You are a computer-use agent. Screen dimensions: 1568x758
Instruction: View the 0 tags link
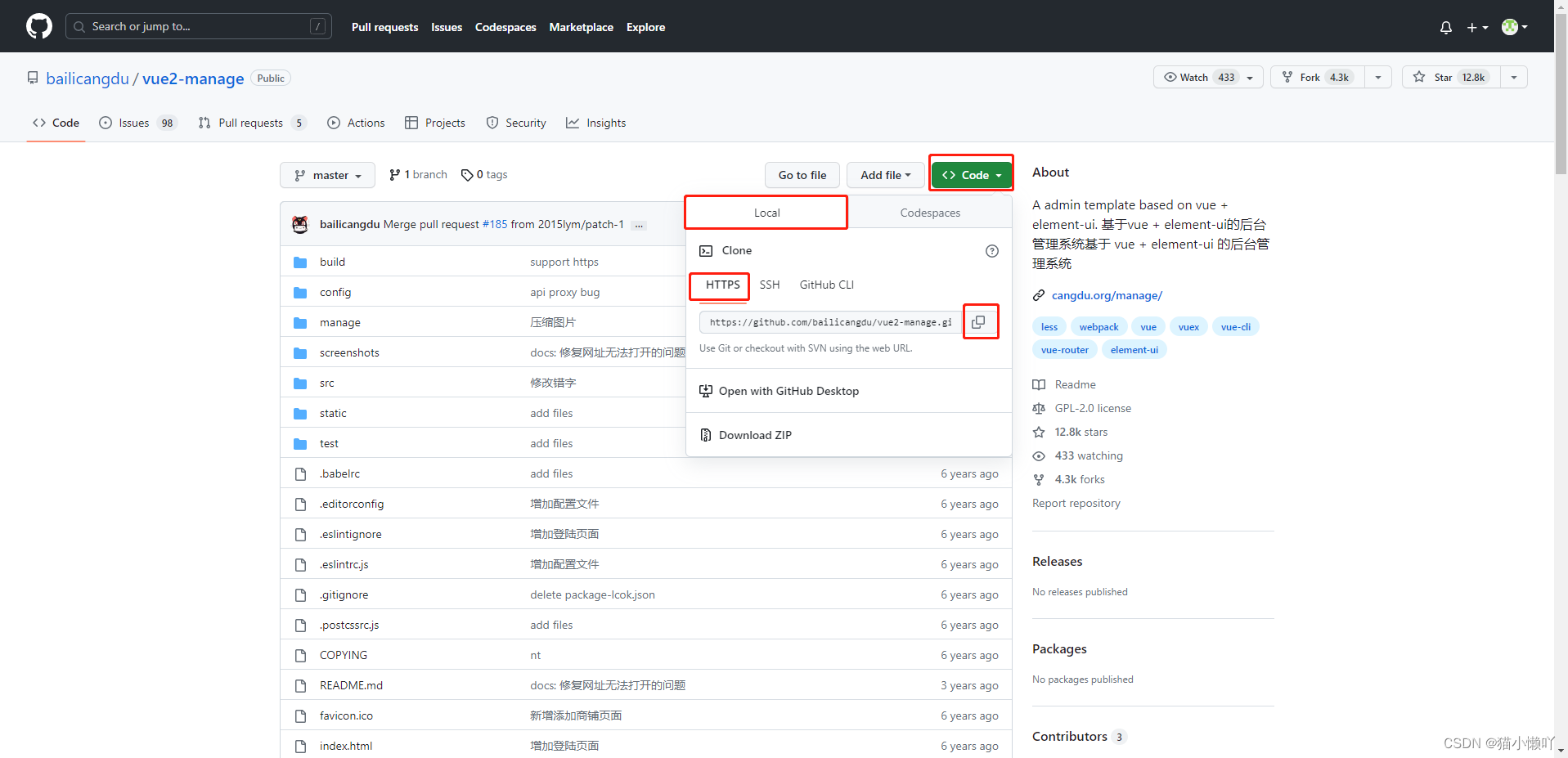[x=484, y=174]
